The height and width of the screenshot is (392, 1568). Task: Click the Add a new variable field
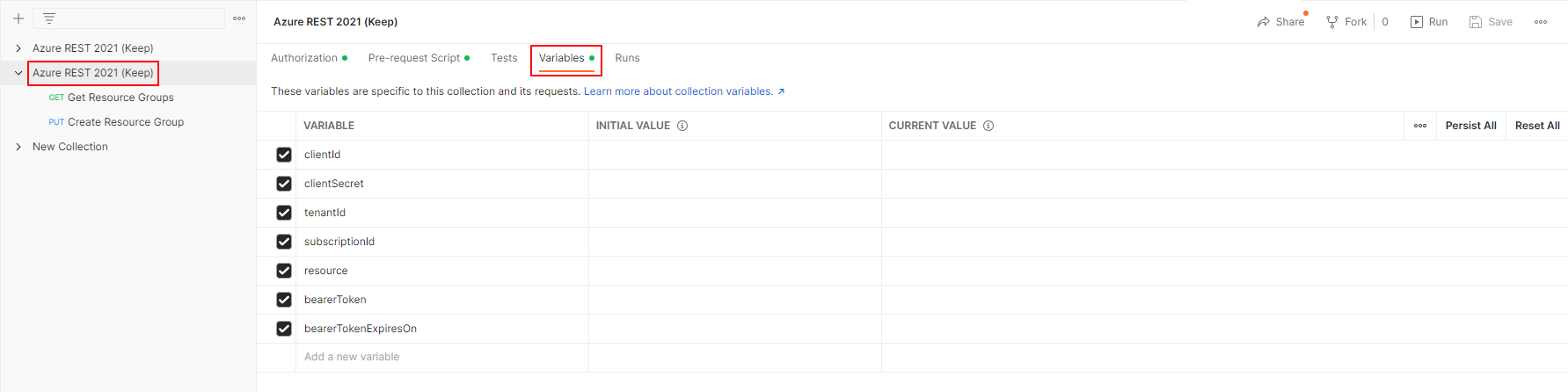[x=442, y=357]
